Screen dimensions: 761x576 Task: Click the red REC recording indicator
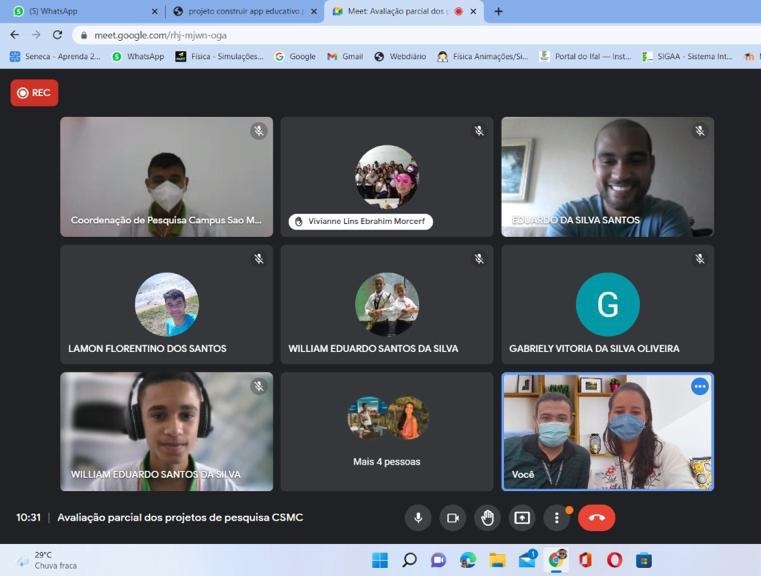coord(34,93)
